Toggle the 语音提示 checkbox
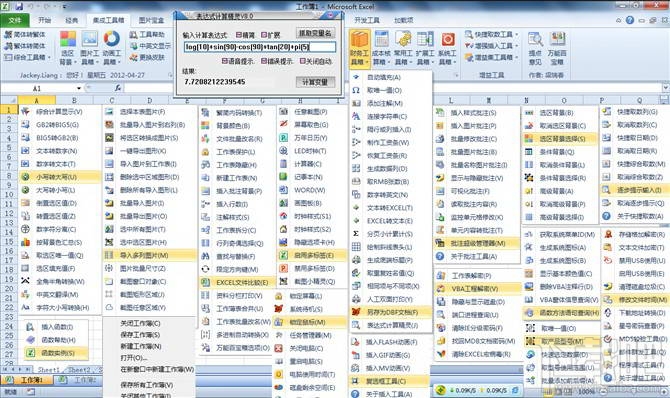Viewport: 670px width, 398px height. pos(225,61)
